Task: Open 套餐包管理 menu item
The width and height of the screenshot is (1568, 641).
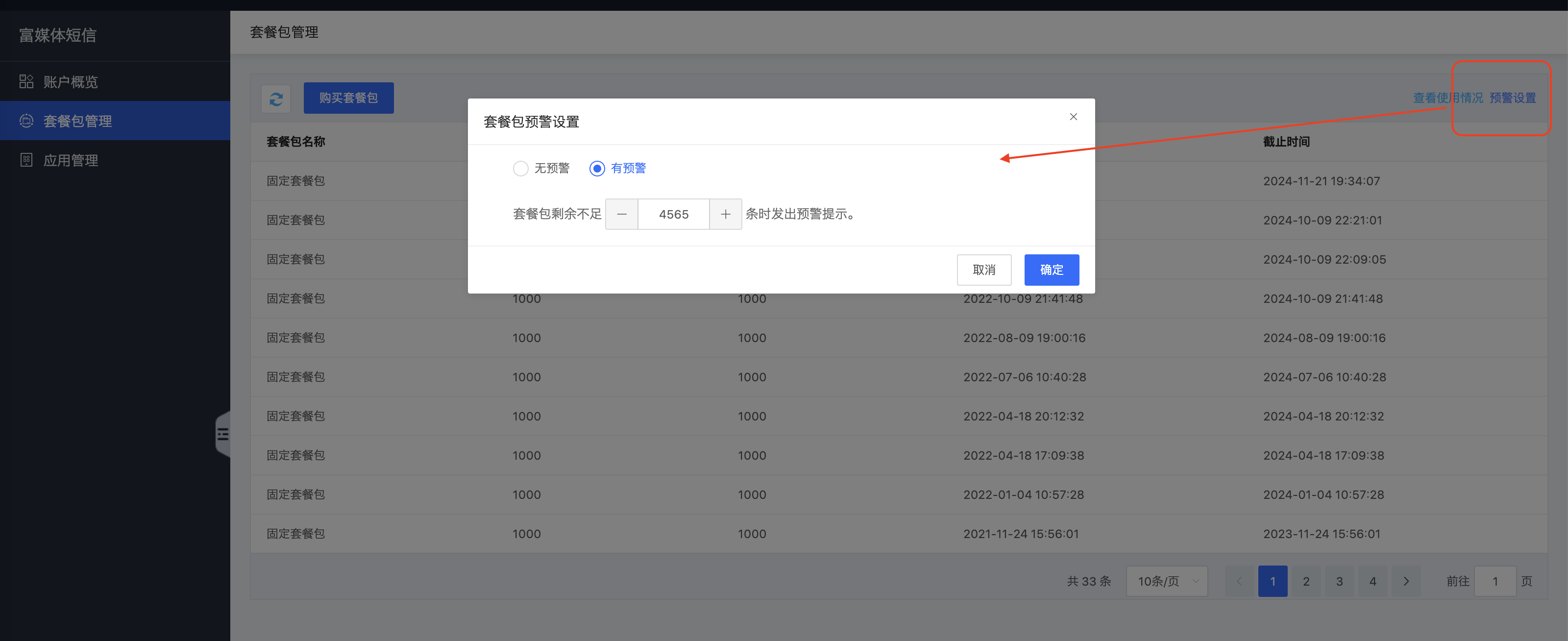Action: (115, 121)
